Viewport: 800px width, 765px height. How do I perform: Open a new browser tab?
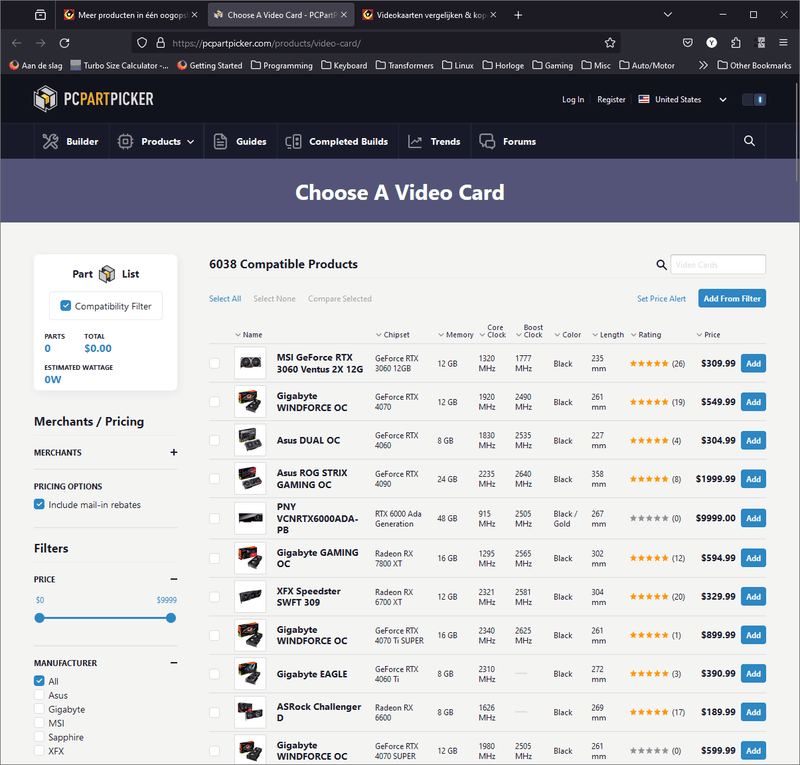pyautogui.click(x=518, y=15)
